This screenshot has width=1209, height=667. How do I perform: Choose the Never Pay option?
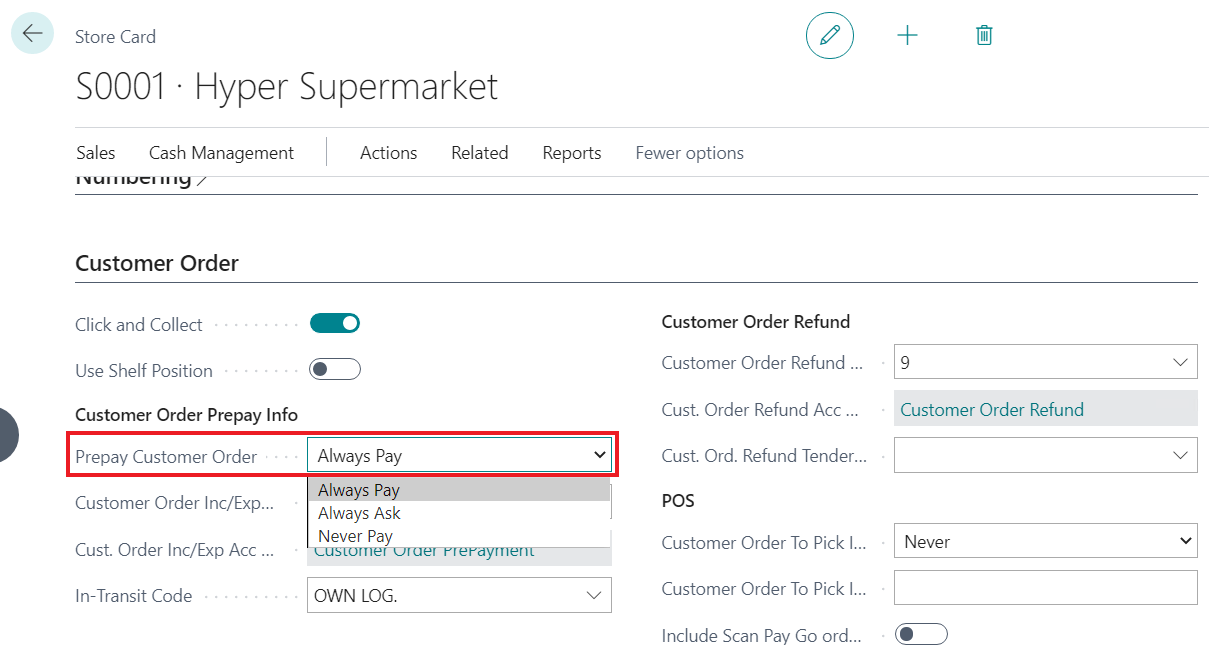coord(355,536)
